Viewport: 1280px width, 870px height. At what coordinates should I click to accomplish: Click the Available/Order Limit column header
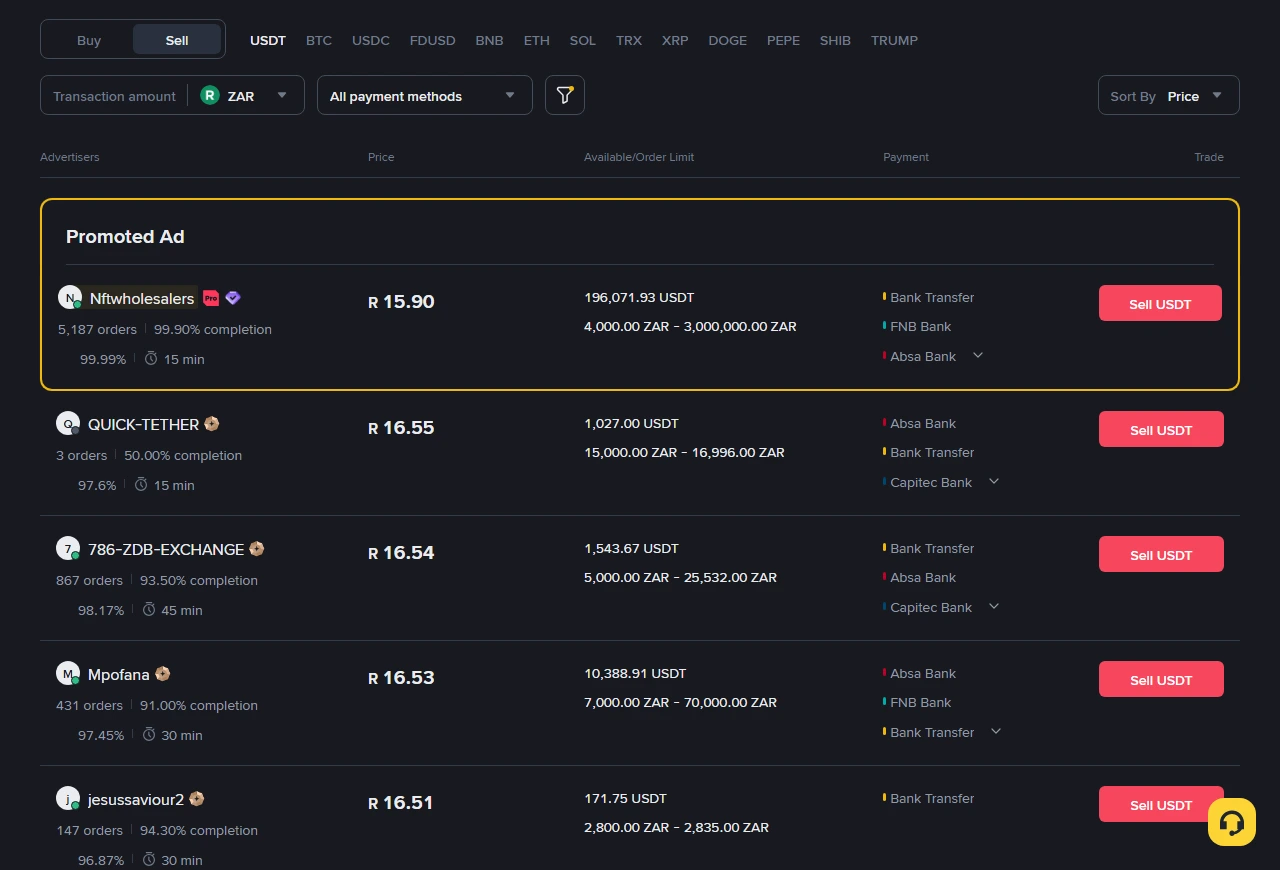[639, 157]
